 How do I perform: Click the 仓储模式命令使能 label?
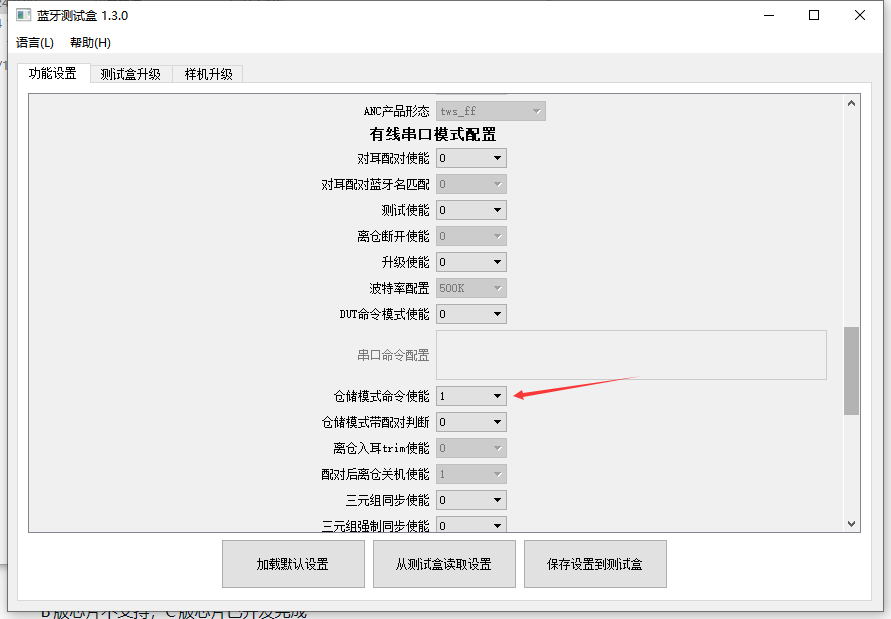pos(381,396)
